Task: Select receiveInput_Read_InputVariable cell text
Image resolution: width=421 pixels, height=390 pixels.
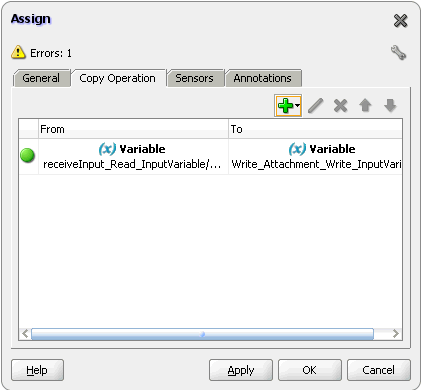Action: [132, 164]
